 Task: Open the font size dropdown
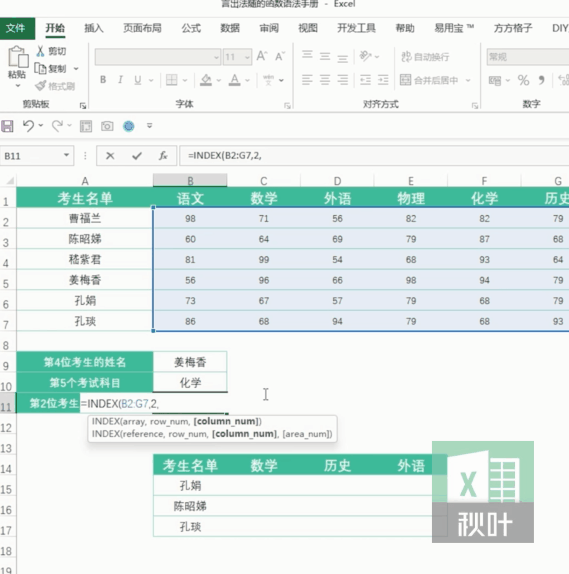point(247,57)
